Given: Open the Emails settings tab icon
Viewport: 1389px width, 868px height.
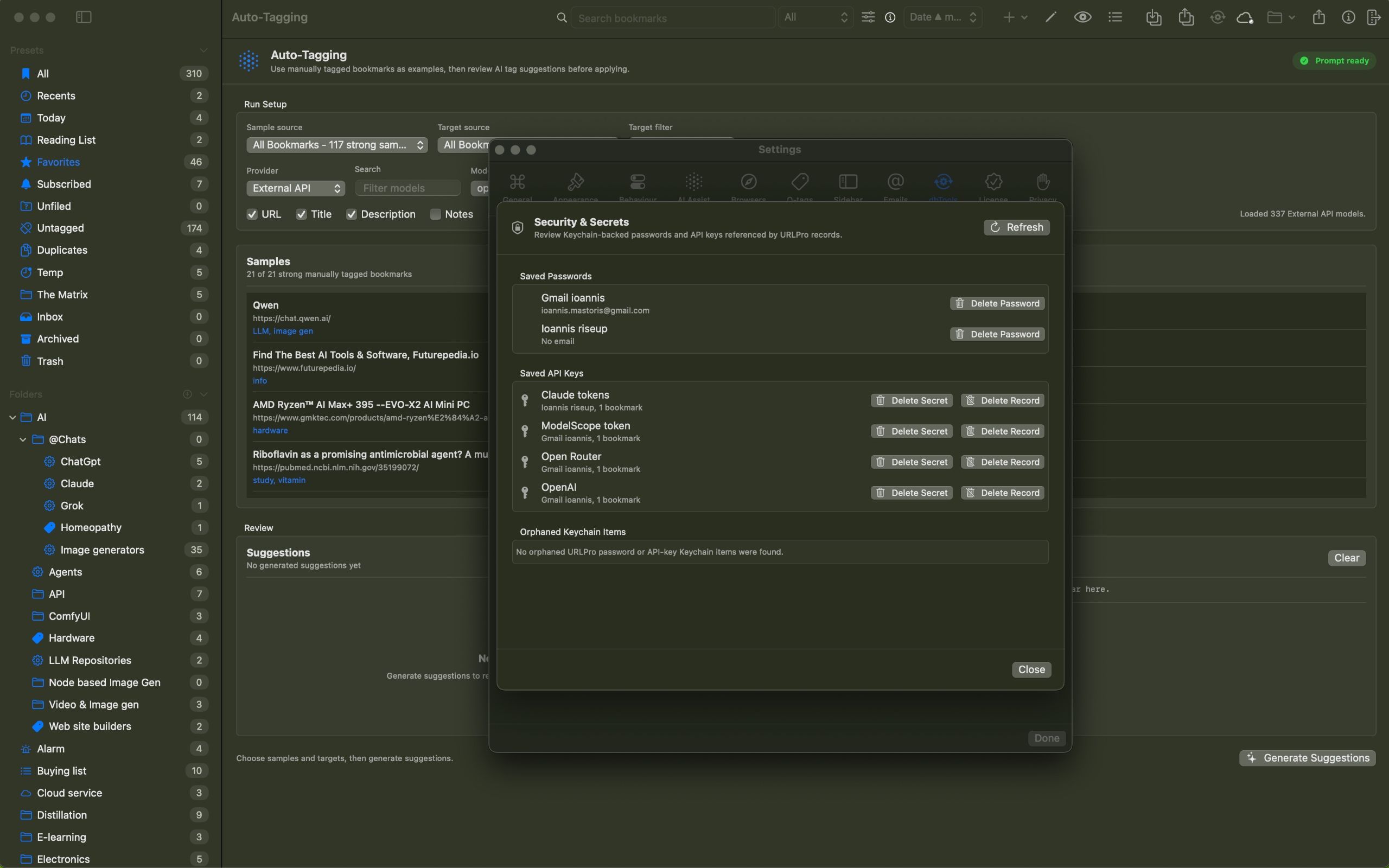Looking at the screenshot, I should (x=895, y=182).
